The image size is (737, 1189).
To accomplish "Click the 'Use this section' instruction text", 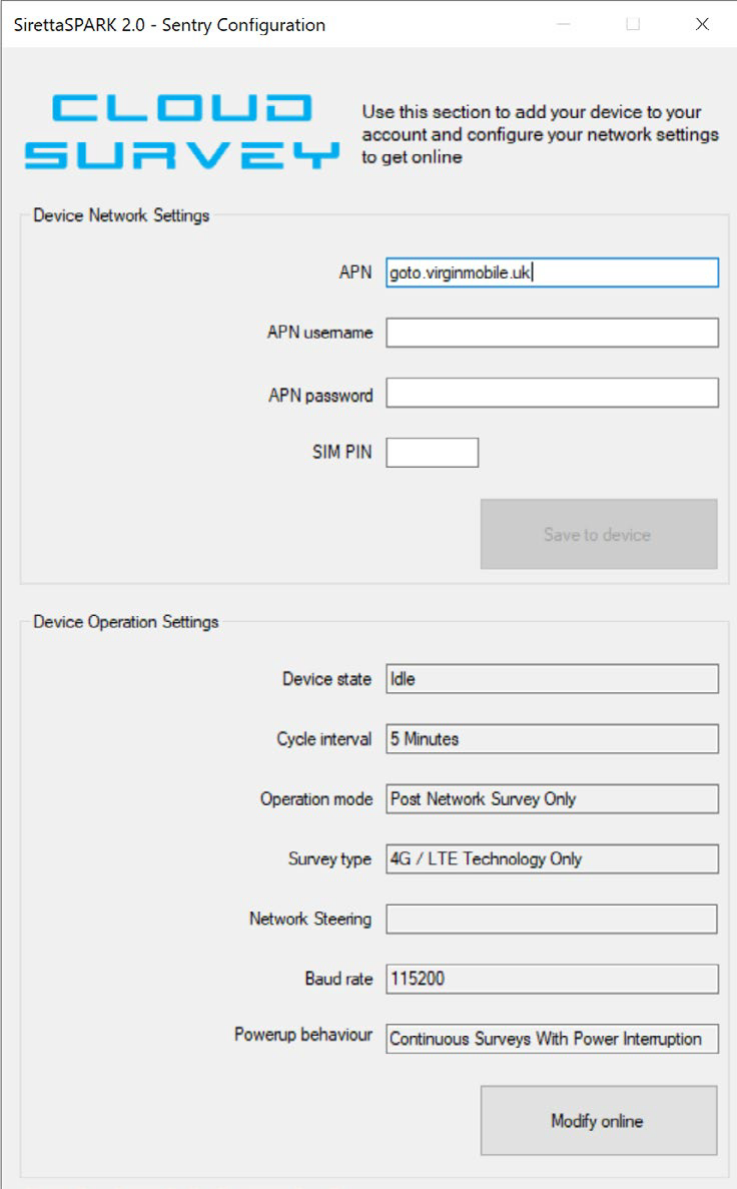I will pos(540,134).
